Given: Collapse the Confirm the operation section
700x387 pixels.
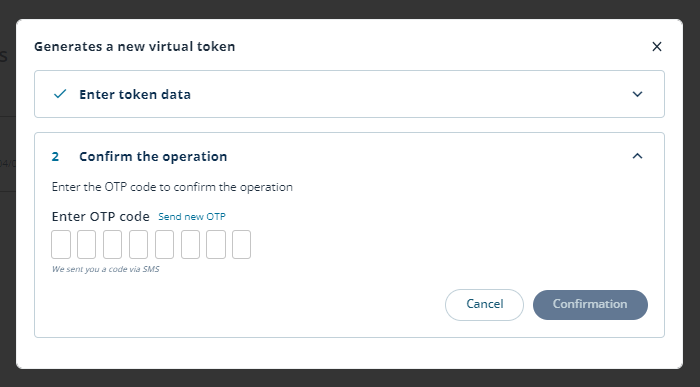Looking at the screenshot, I should tap(638, 156).
